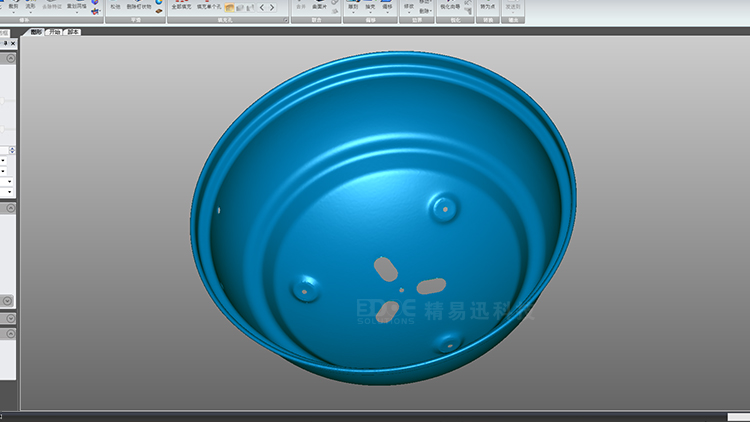Collapse the top left panel section
The image size is (750, 422).
10,60
